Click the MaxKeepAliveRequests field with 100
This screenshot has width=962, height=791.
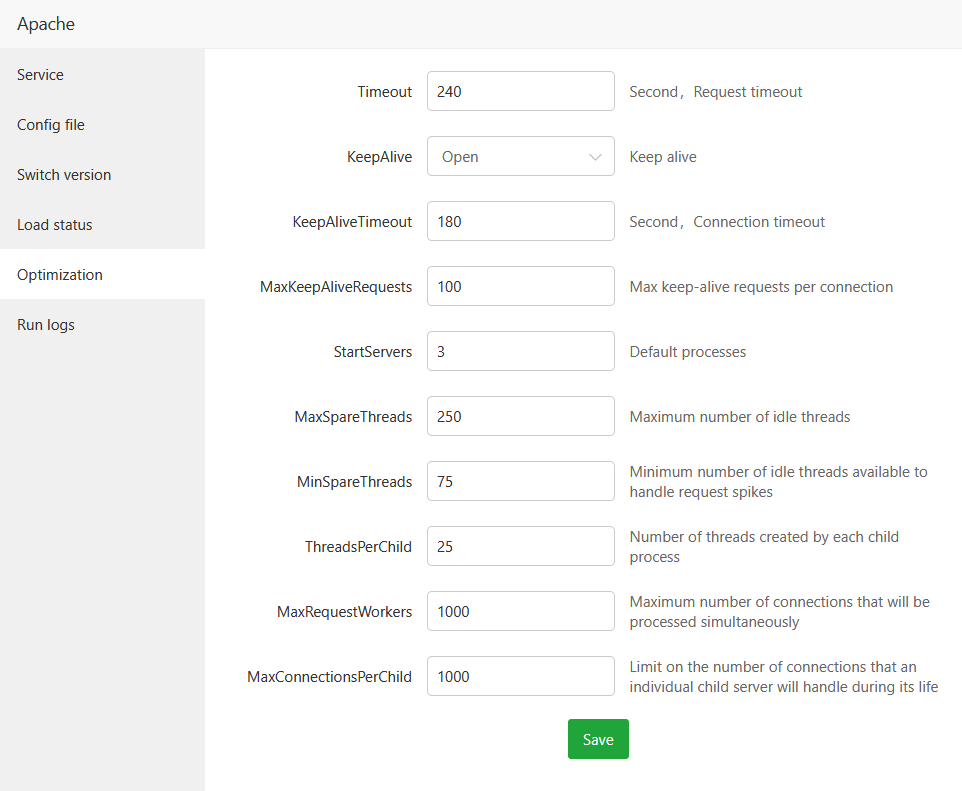tap(520, 287)
